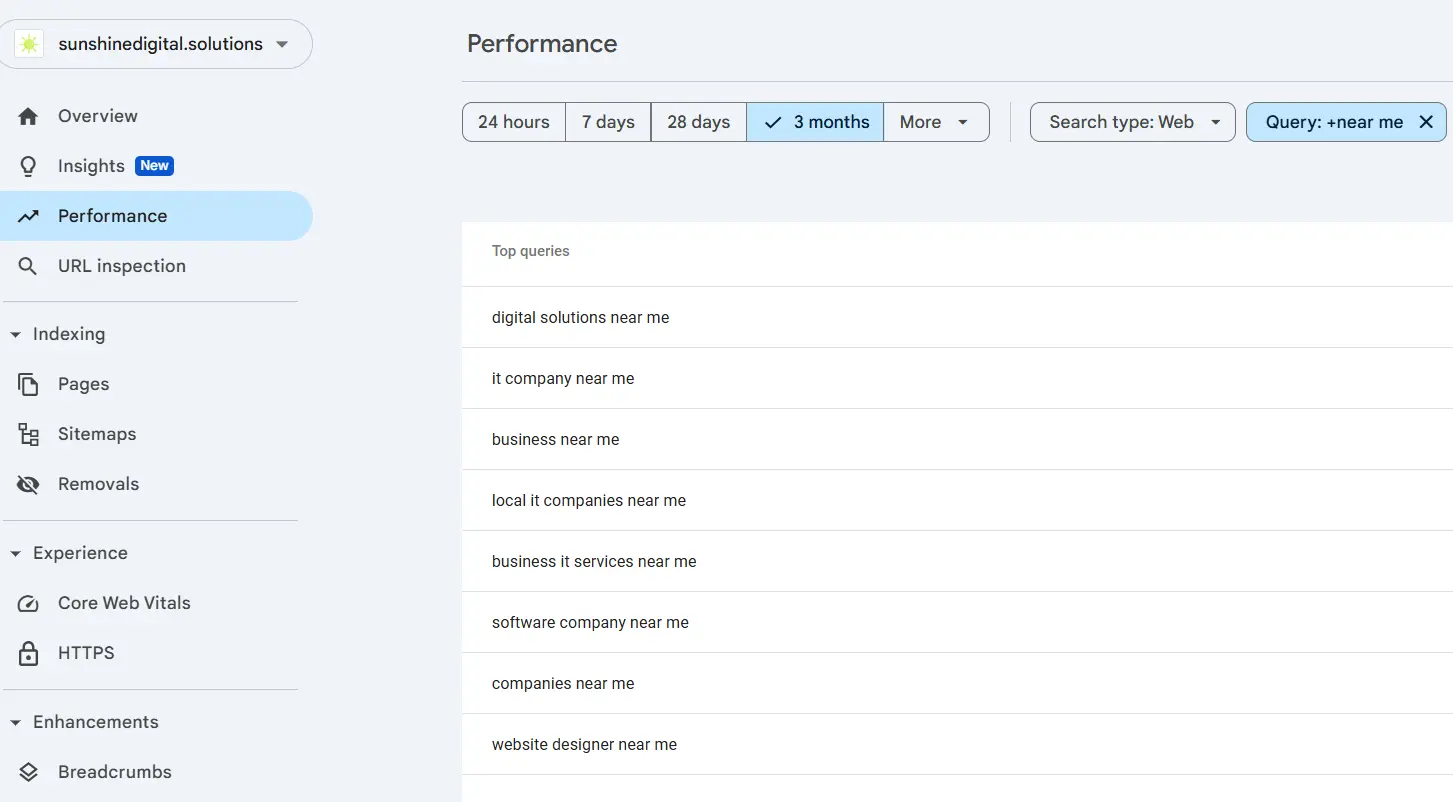This screenshot has width=1453, height=802.
Task: Collapse the Indexing section
Action: coord(15,333)
